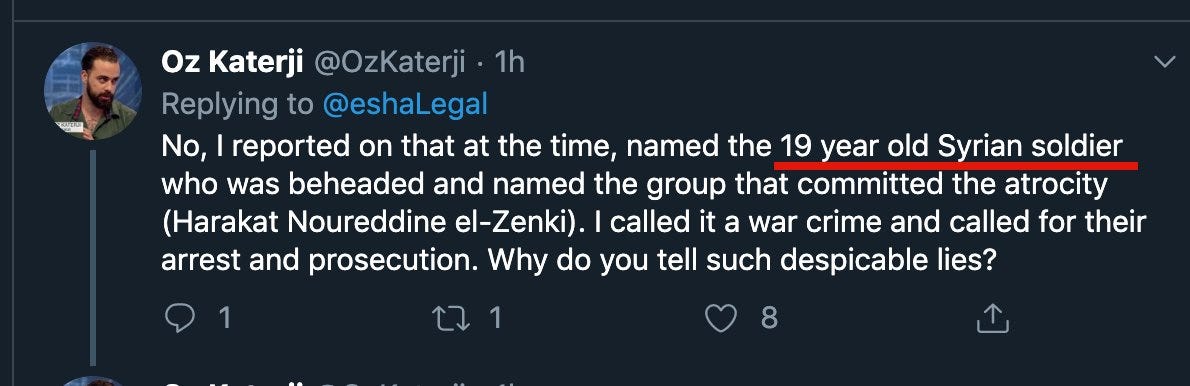Click the Oz Katerji display name
The height and width of the screenshot is (386, 1190).
click(232, 63)
